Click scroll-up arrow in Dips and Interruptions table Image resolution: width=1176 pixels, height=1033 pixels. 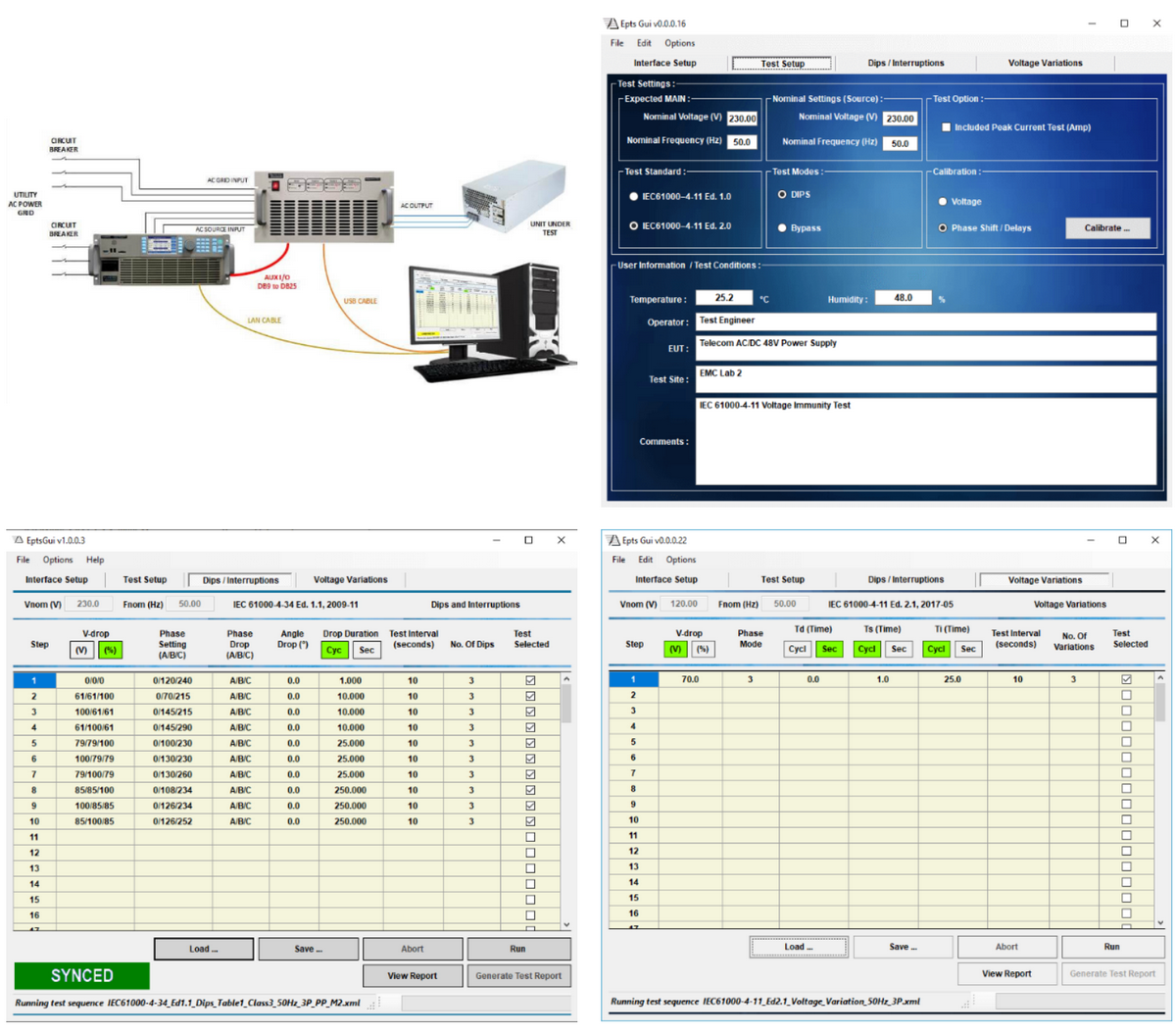coord(565,679)
